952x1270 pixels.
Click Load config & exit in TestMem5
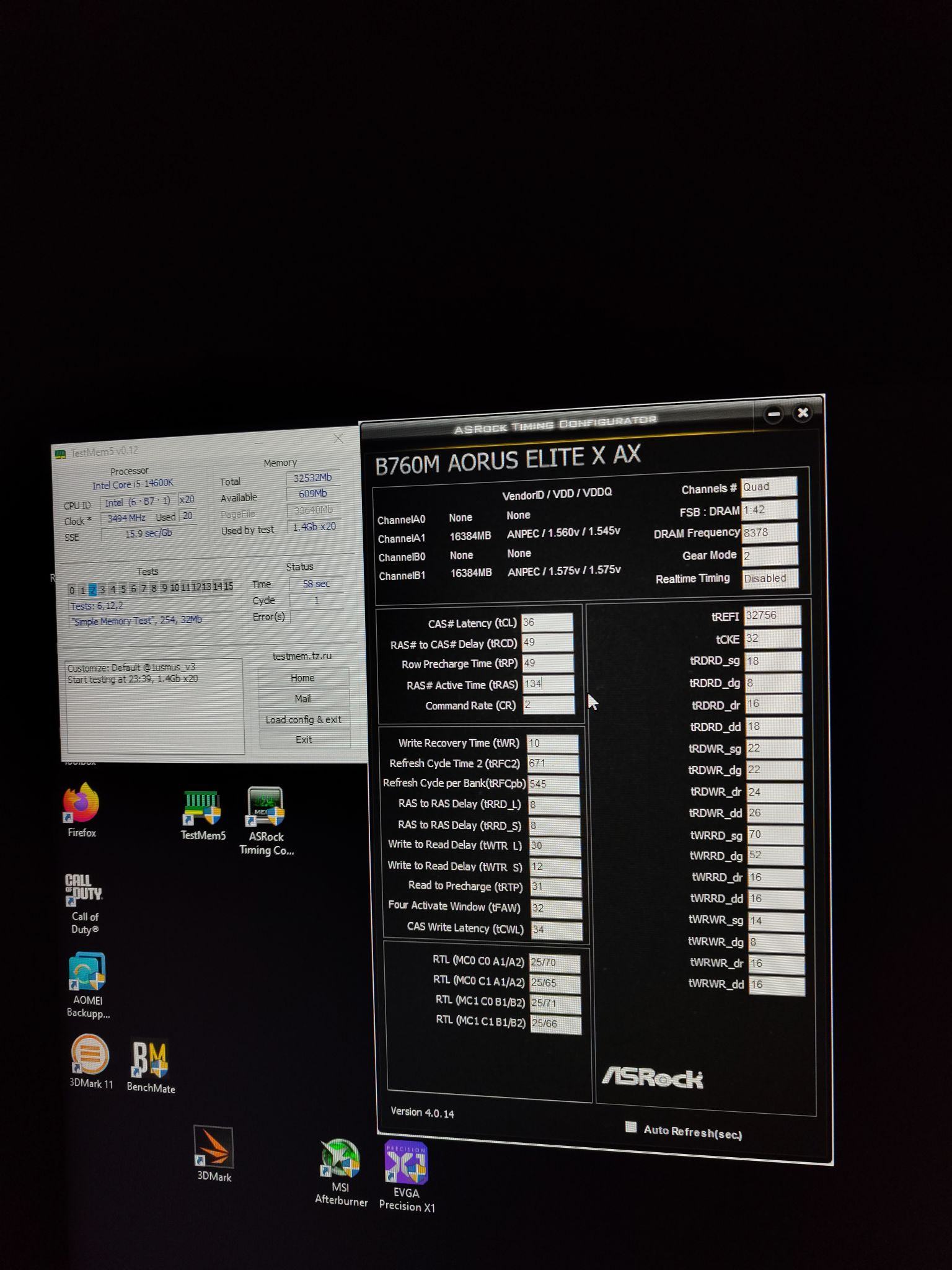click(x=304, y=719)
